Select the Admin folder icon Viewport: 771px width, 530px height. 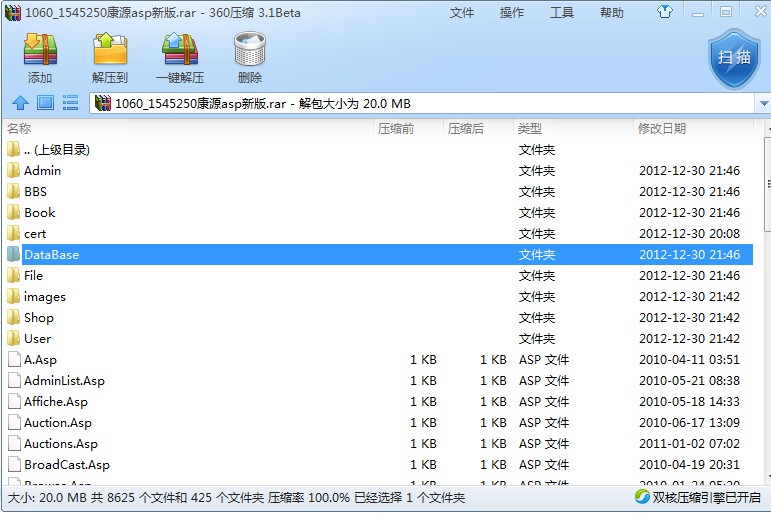coord(14,171)
